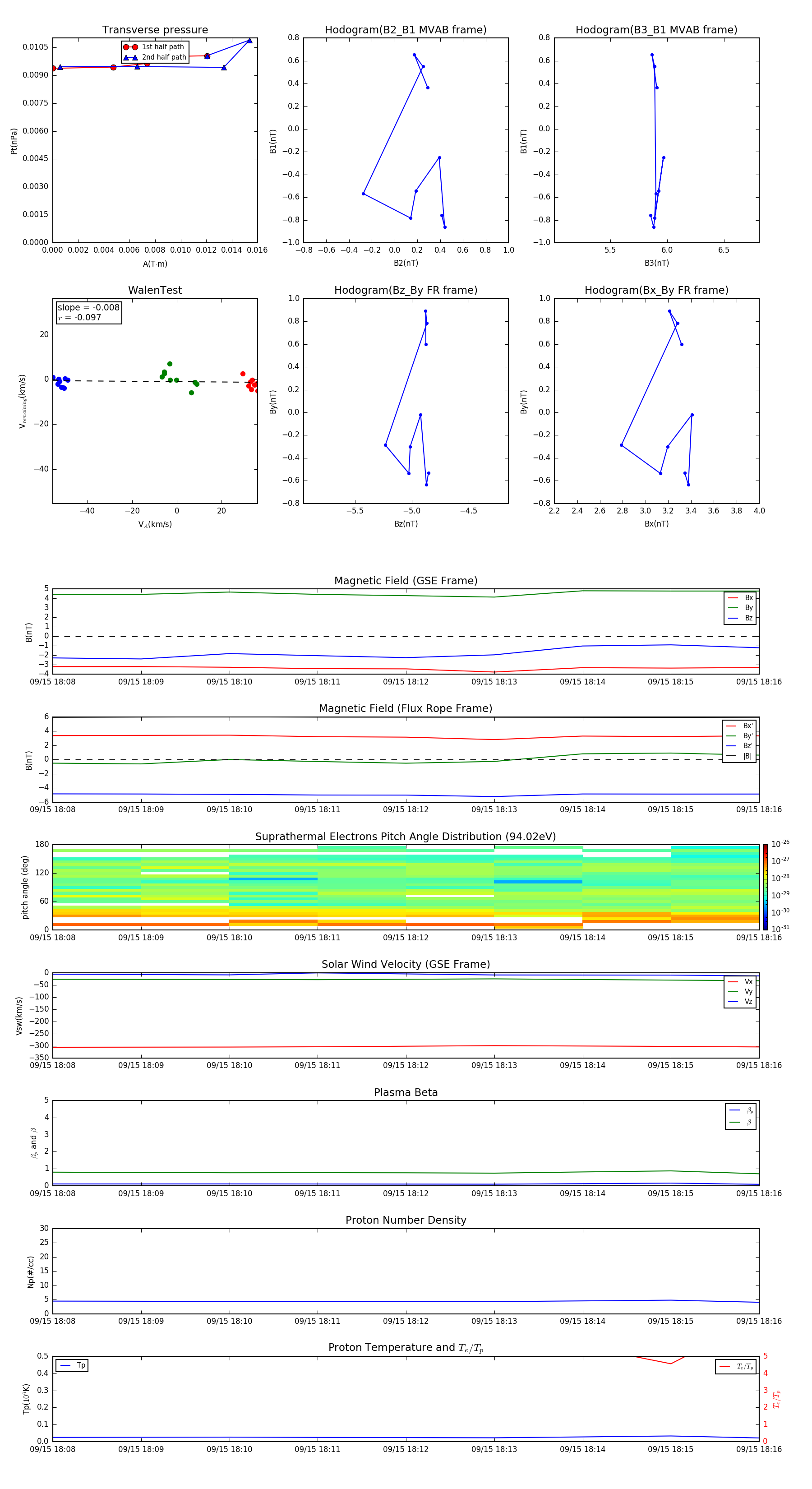This screenshot has height=1489, width=812.
Task: Click '09/15 18:16' tick under Proton Temperature panel
Action: pos(759,1449)
